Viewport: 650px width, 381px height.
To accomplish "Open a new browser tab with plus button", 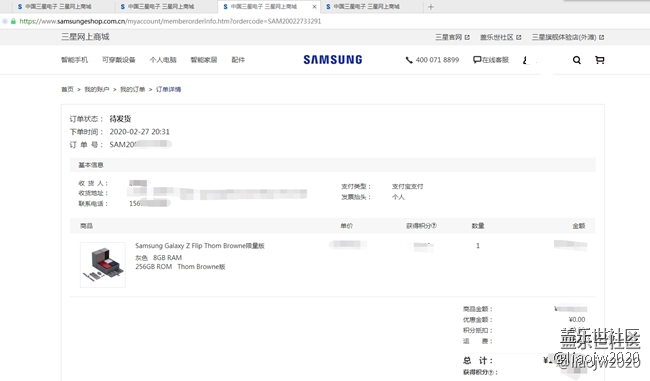I will [431, 7].
